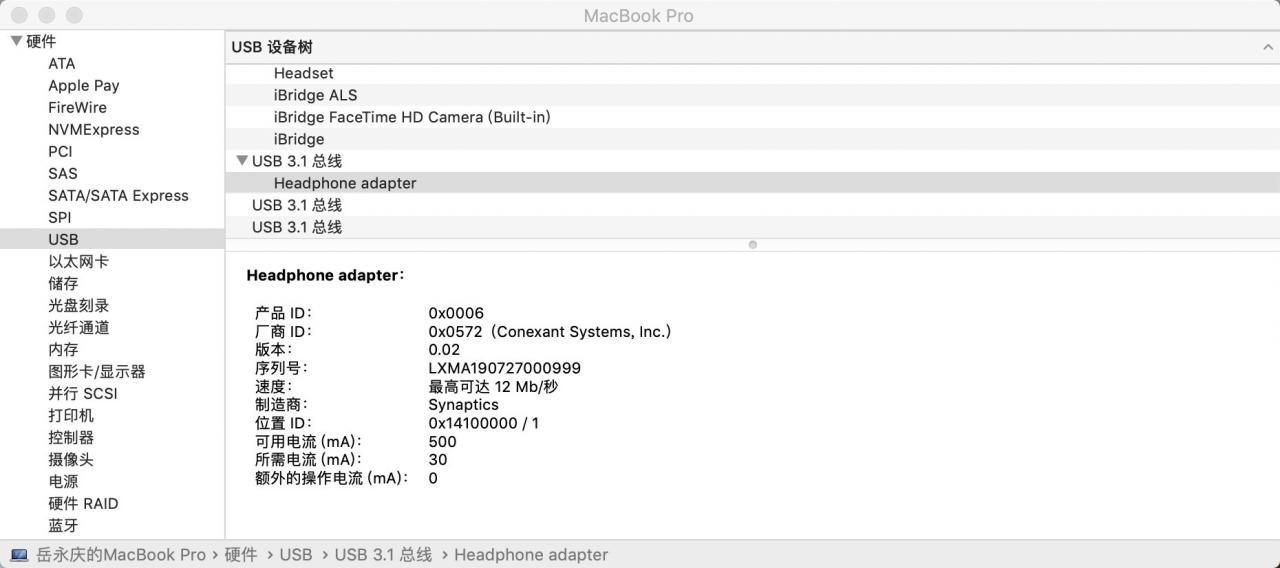Click the laptop icon in path bar

[x=19, y=555]
